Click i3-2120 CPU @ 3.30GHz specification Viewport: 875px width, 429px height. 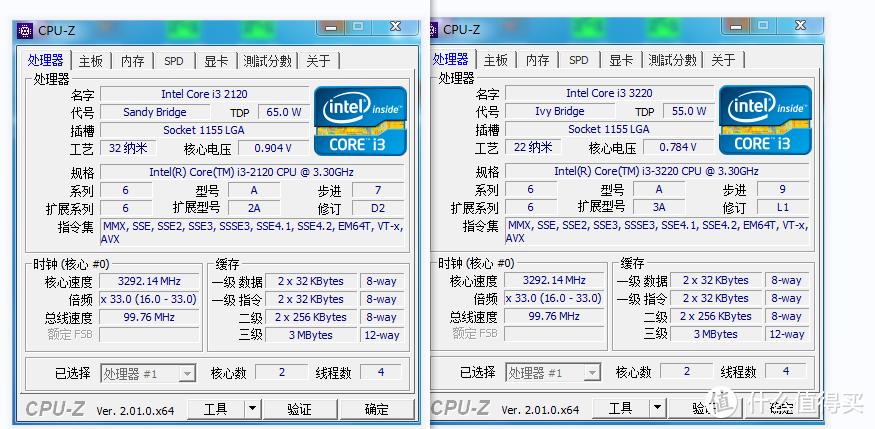point(252,172)
